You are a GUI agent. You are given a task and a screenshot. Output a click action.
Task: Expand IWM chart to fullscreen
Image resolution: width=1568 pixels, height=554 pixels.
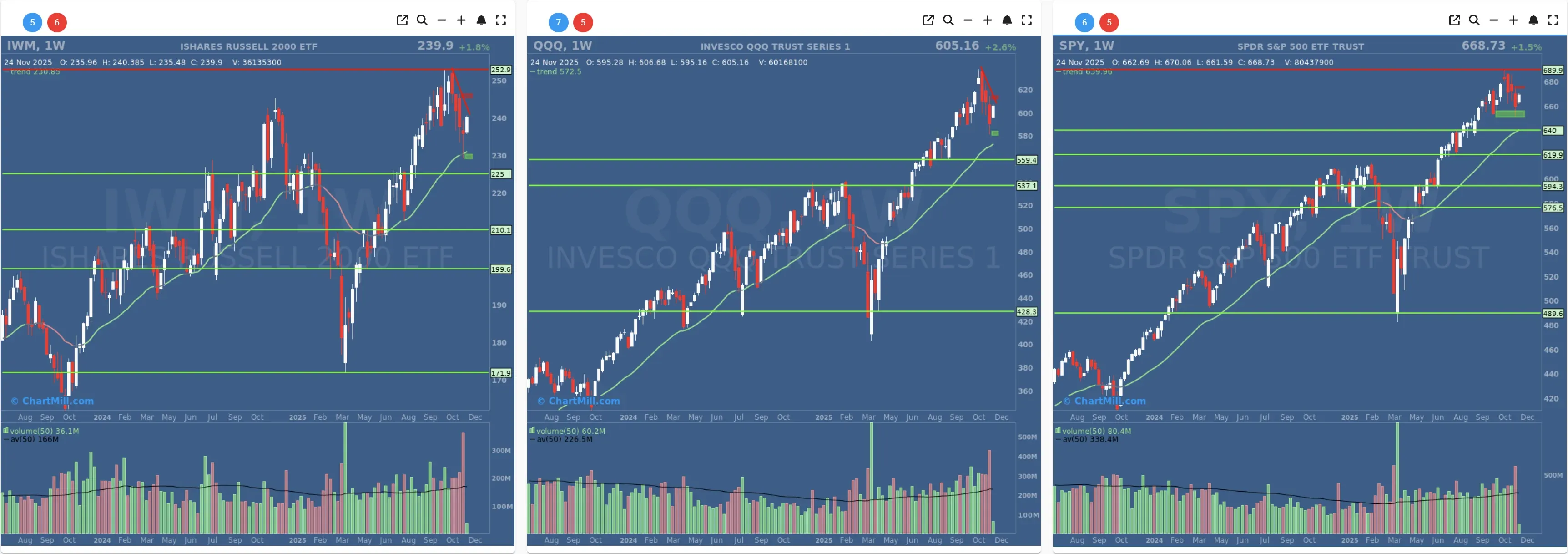[502, 20]
